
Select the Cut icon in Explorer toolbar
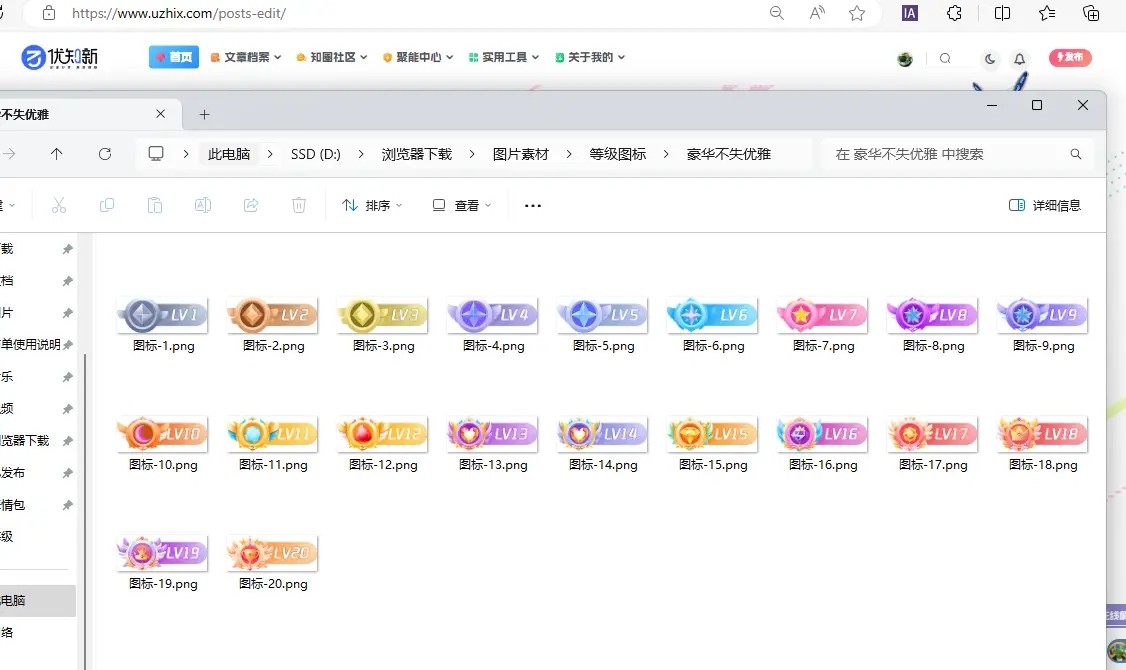point(59,205)
